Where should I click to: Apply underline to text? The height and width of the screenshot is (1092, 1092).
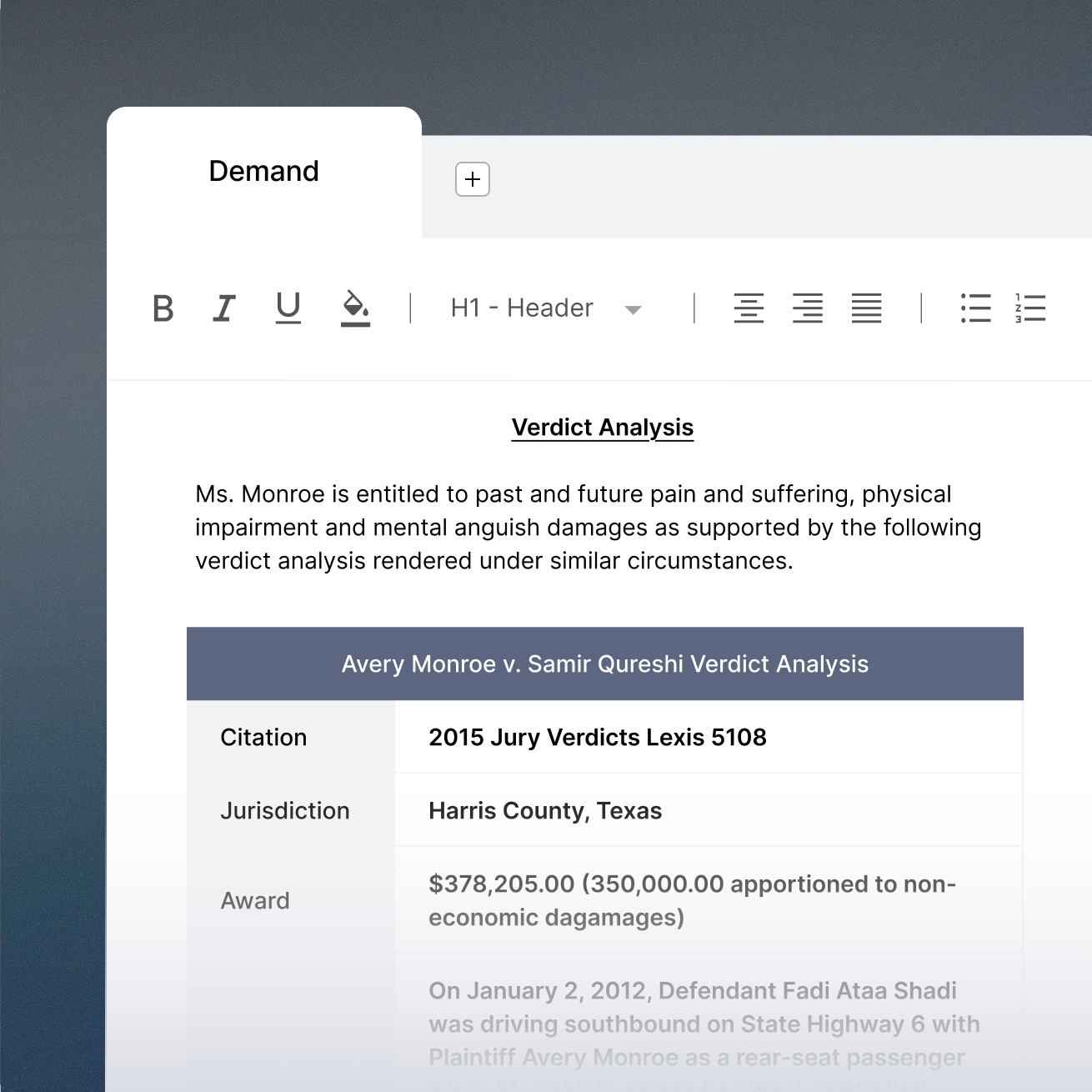288,308
